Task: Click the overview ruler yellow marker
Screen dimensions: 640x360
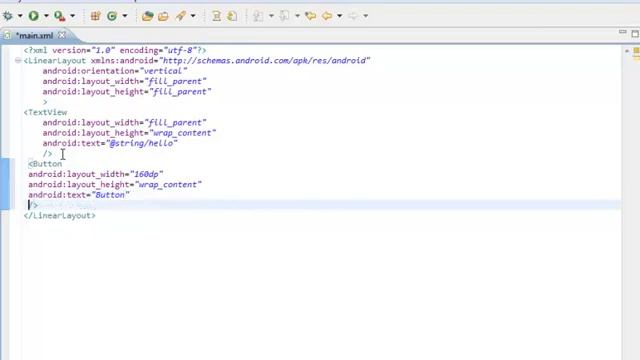Action: click(636, 51)
